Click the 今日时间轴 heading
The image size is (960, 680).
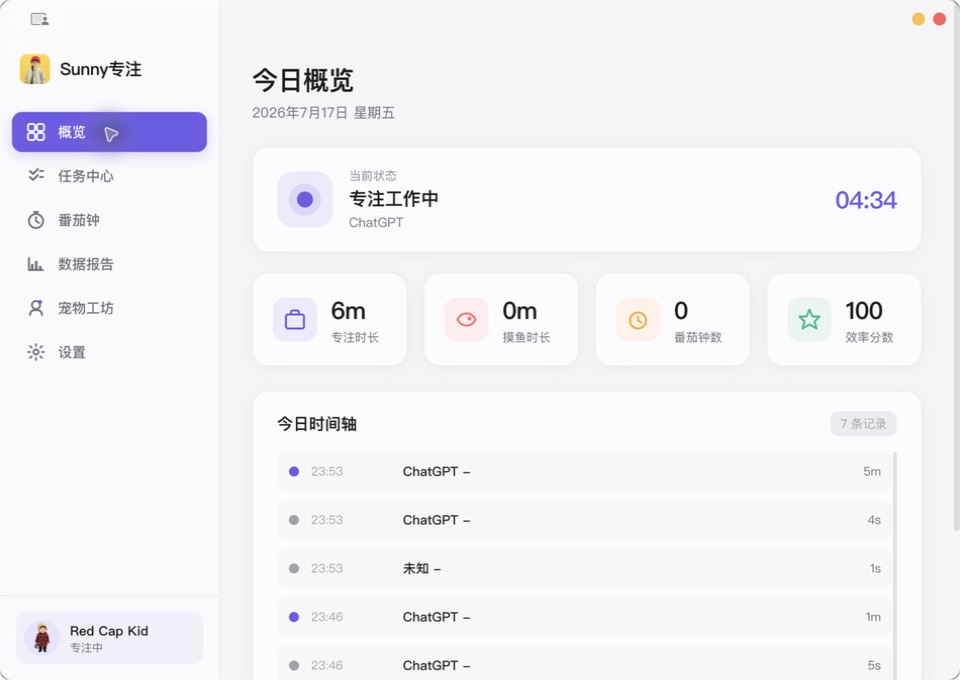(317, 424)
